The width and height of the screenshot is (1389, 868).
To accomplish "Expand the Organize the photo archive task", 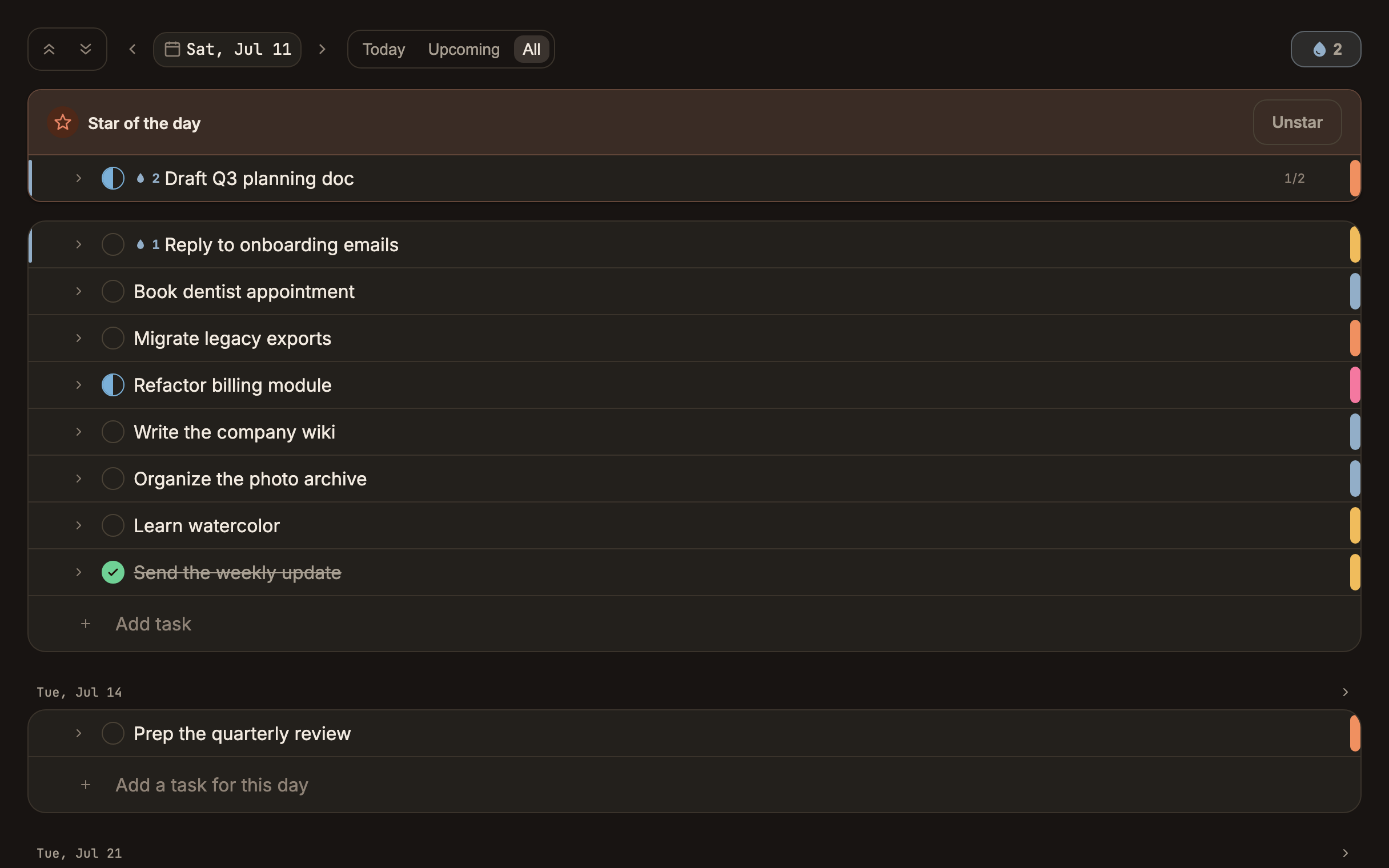I will tap(79, 479).
